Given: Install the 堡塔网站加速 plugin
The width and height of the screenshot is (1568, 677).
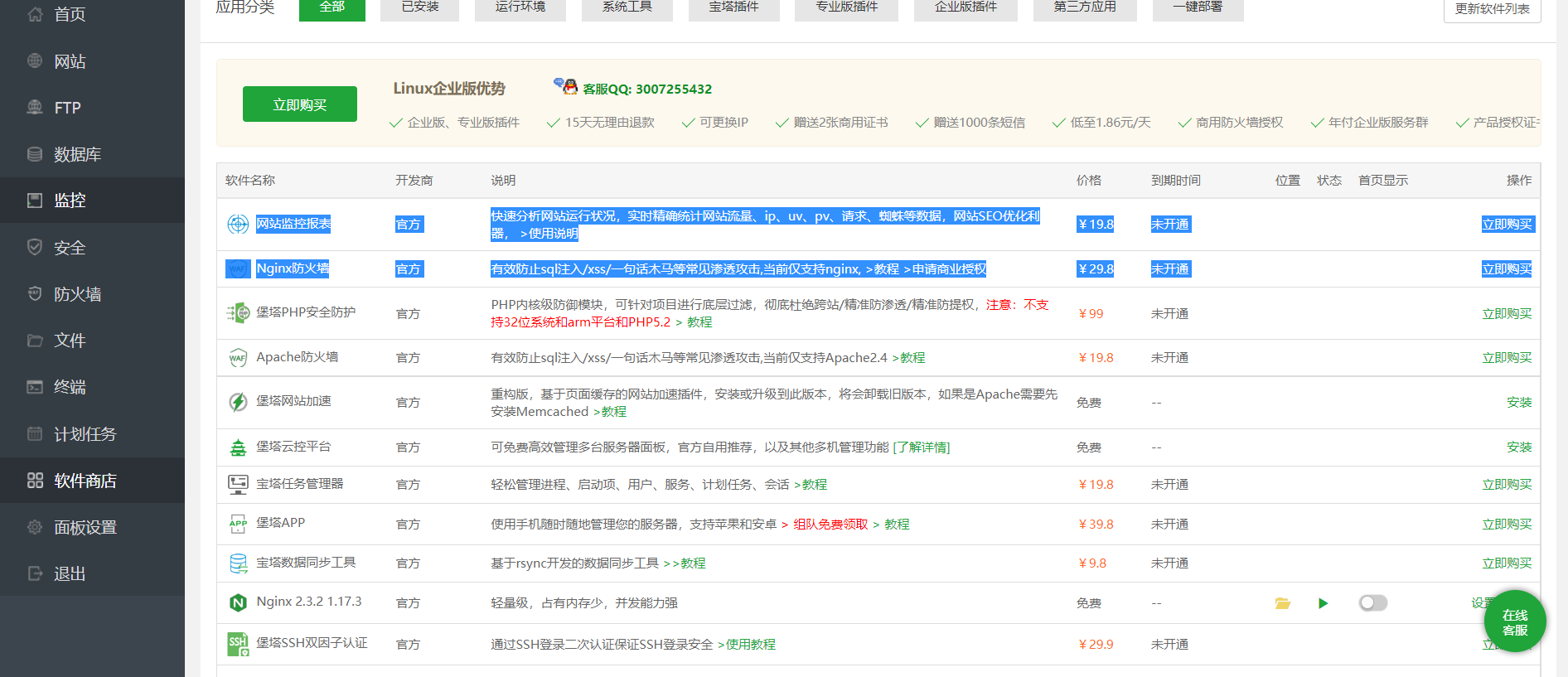Looking at the screenshot, I should (x=1518, y=402).
